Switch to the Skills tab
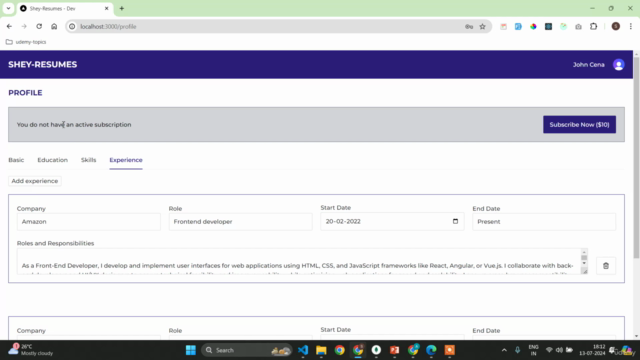 coord(89,160)
